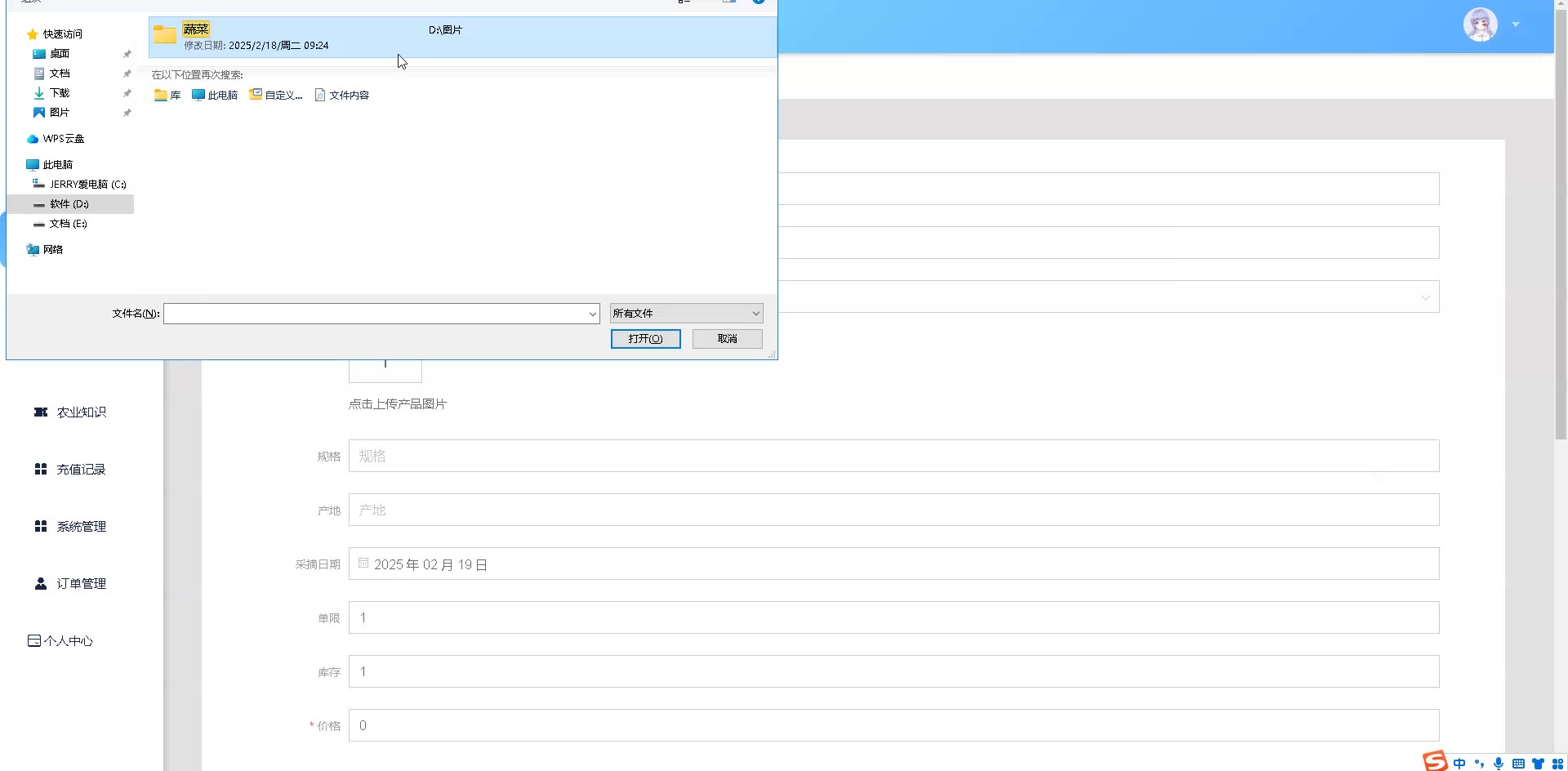Search again in 库

point(167,96)
